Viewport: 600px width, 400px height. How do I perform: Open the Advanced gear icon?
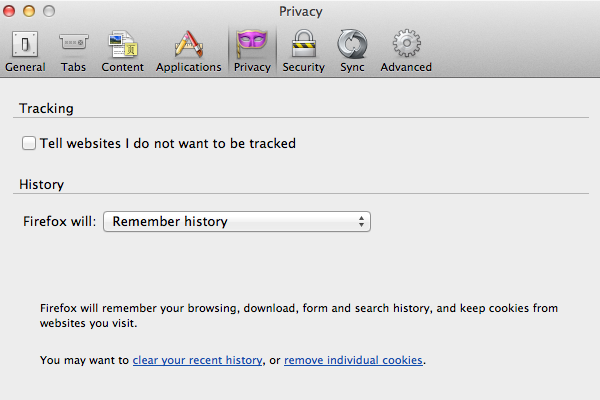pyautogui.click(x=406, y=43)
